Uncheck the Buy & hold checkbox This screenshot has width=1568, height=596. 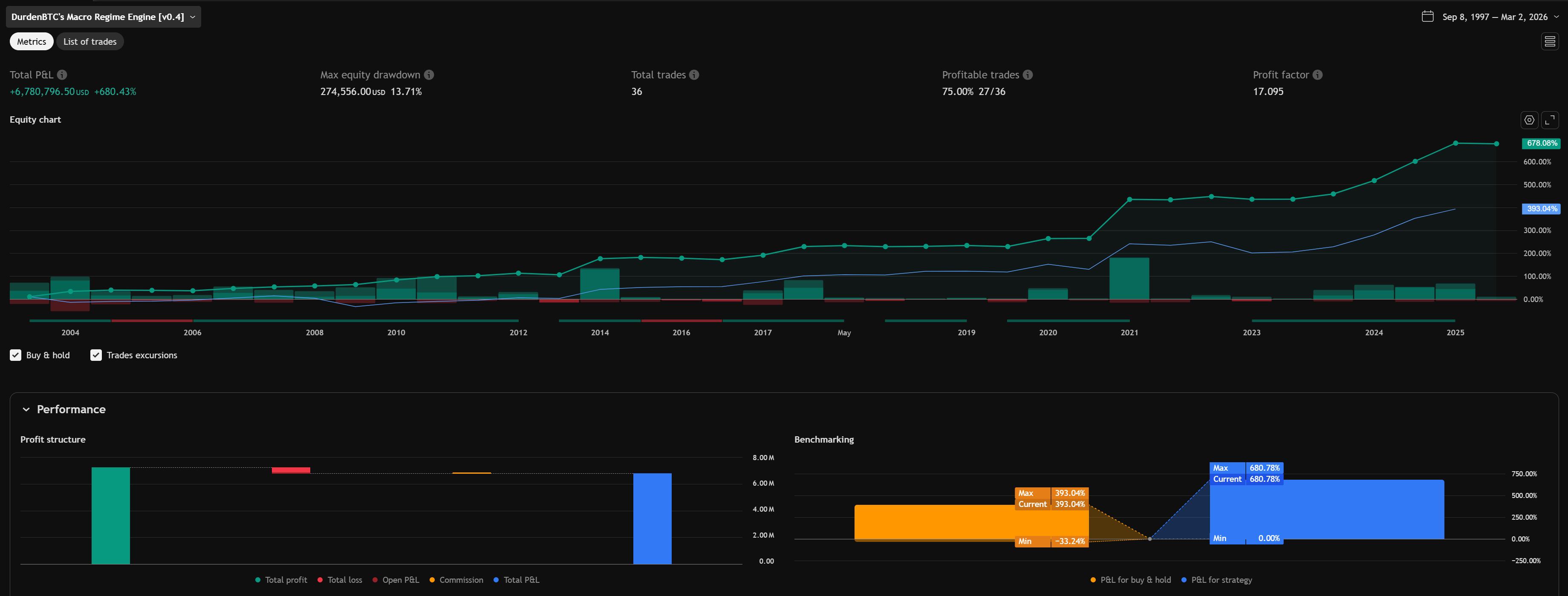tap(15, 354)
